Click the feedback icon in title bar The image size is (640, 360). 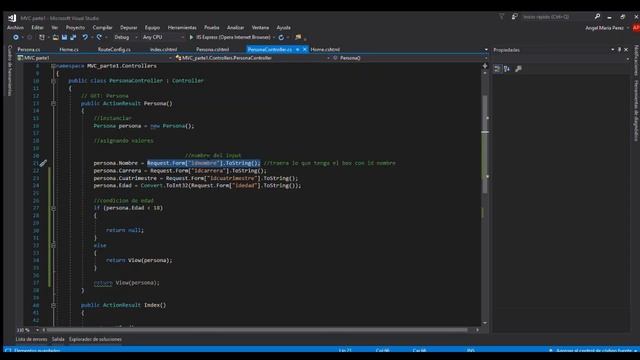[x=514, y=17]
